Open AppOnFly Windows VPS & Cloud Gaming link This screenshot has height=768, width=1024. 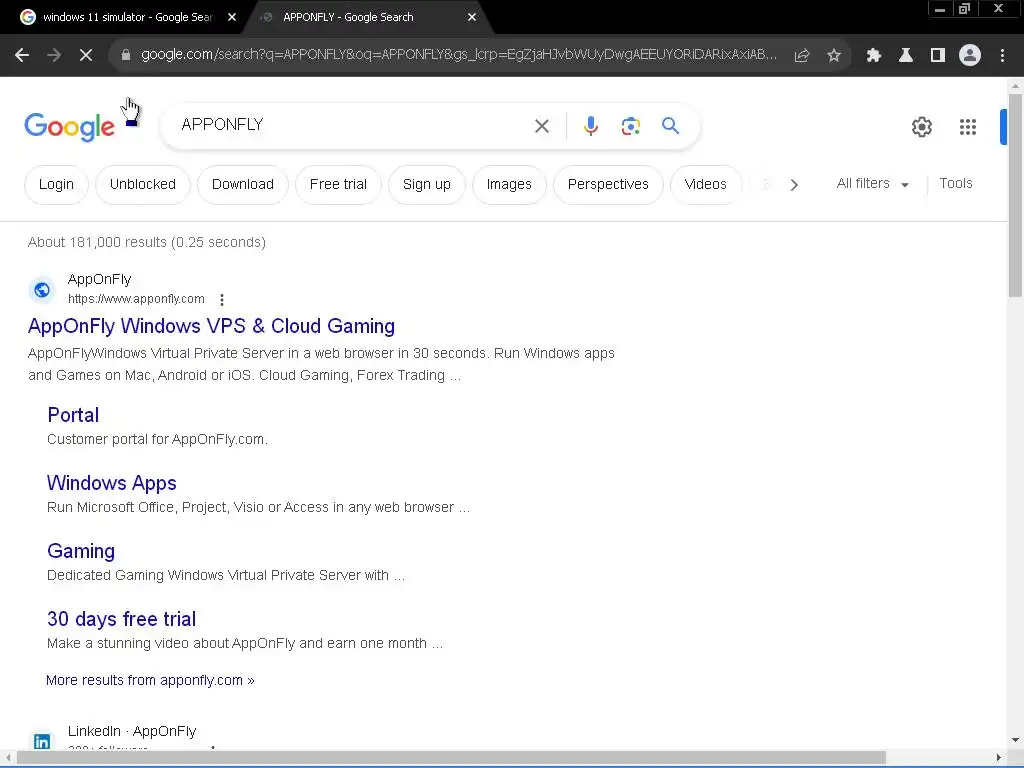[211, 326]
